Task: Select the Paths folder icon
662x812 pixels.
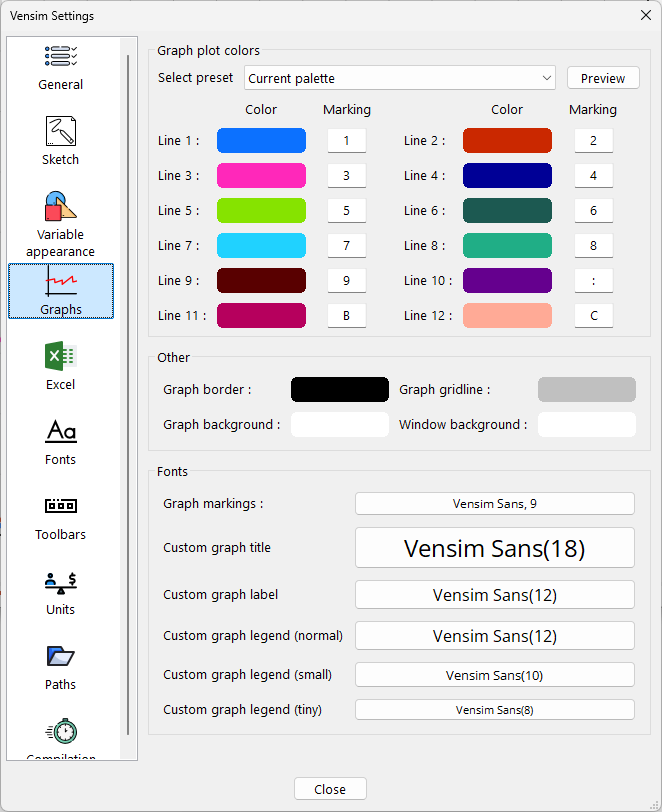Action: (60, 657)
